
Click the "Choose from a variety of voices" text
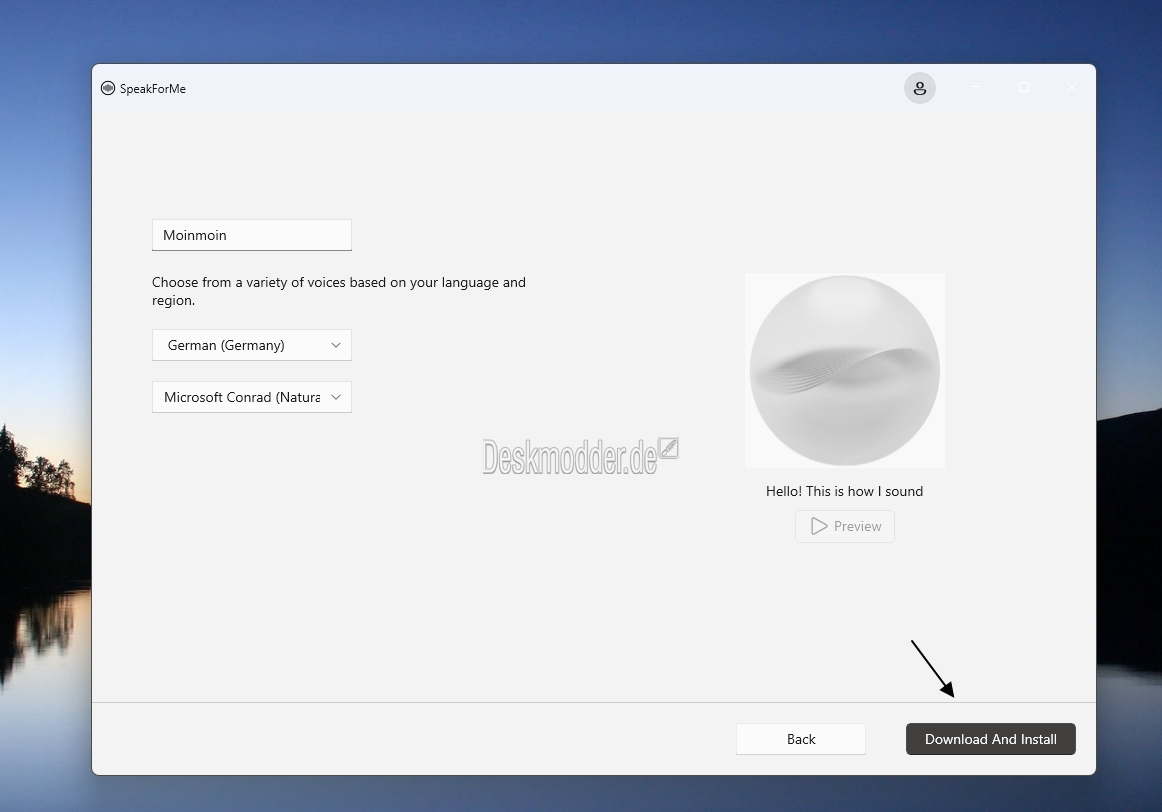tap(339, 291)
